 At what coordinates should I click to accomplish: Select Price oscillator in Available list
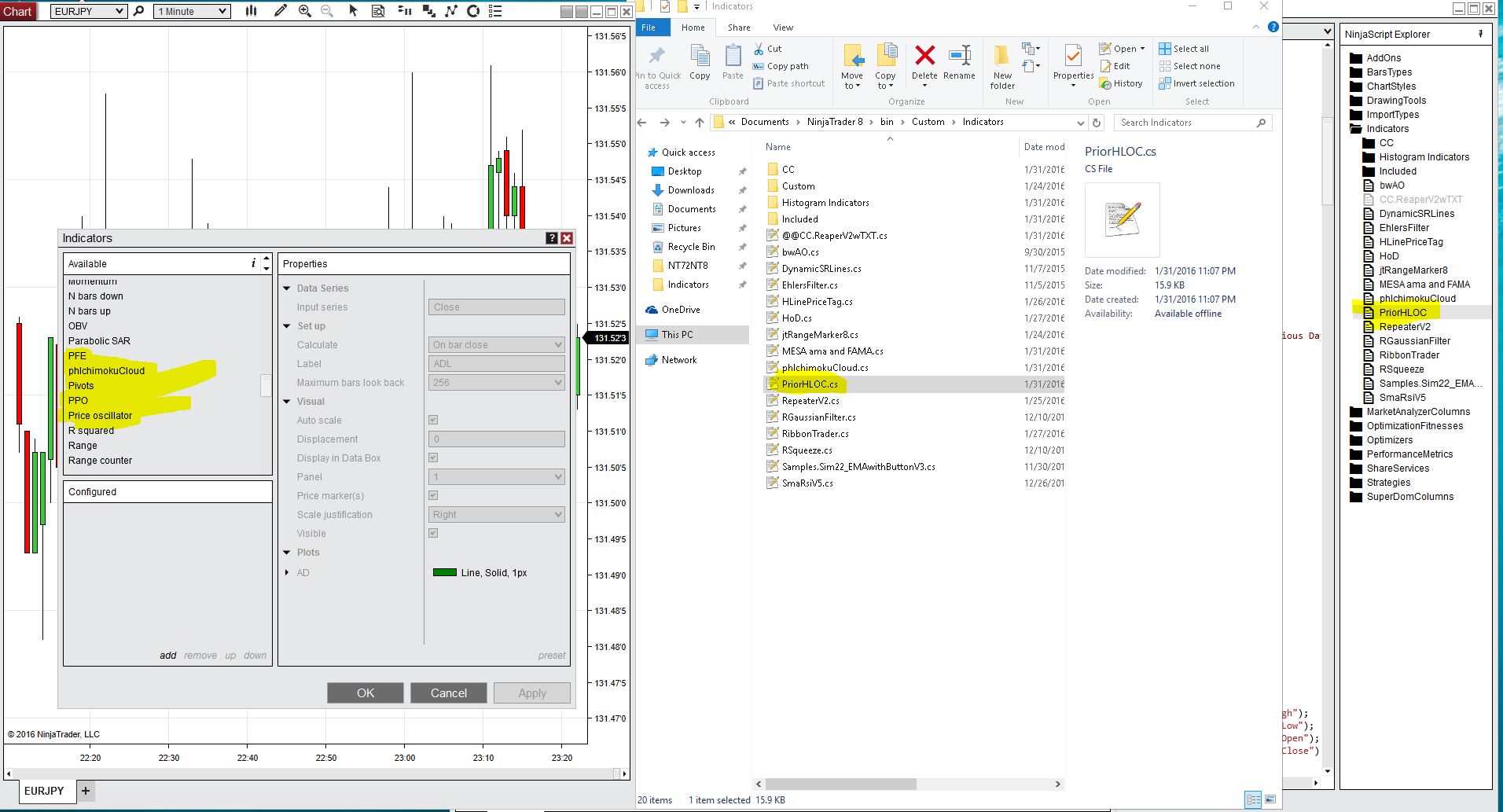click(x=100, y=416)
